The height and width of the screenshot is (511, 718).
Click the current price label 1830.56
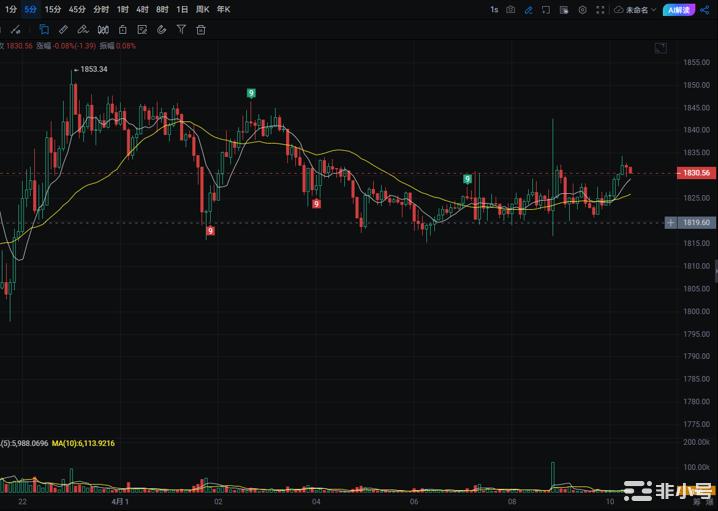coord(695,173)
